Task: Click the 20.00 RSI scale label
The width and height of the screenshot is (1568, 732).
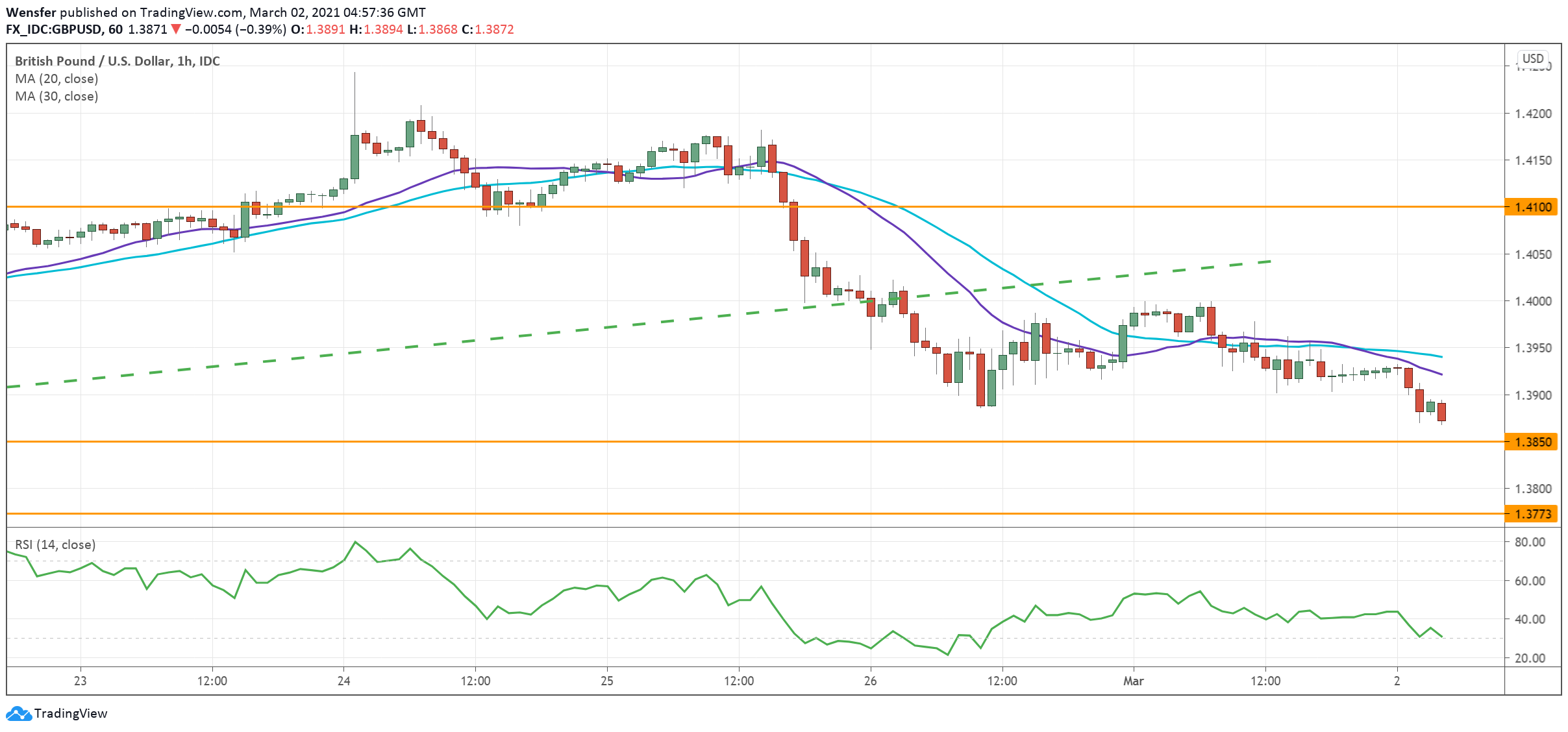Action: click(x=1529, y=658)
